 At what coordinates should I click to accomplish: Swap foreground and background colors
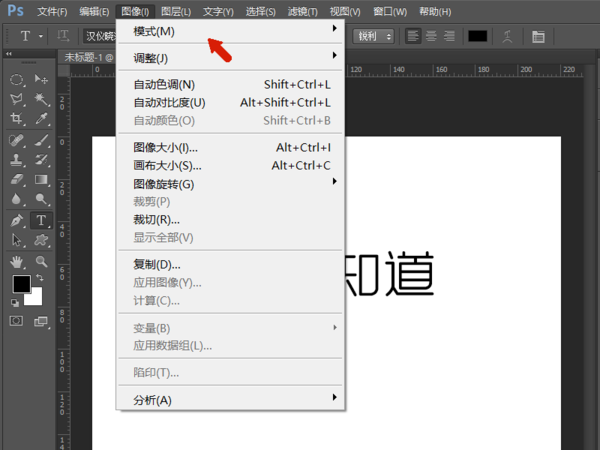click(40, 277)
